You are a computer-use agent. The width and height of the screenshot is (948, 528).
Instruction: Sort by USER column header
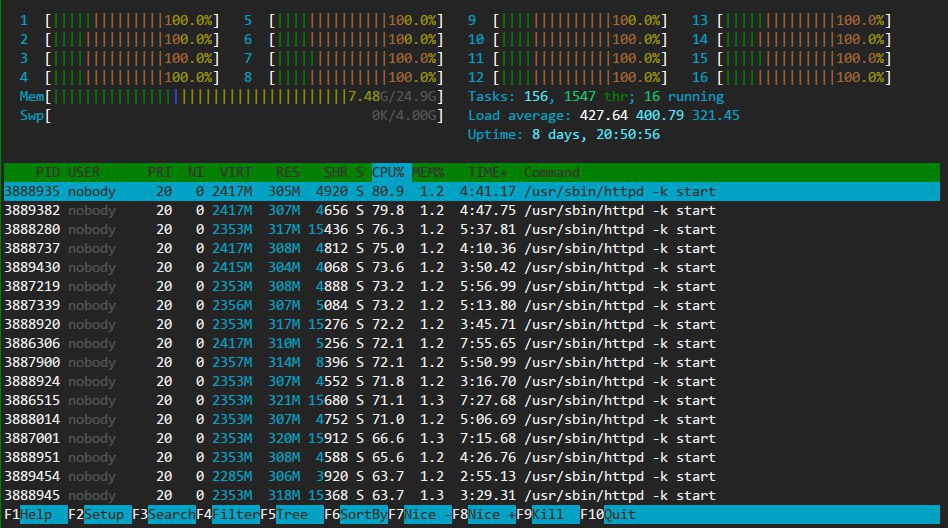coord(83,172)
